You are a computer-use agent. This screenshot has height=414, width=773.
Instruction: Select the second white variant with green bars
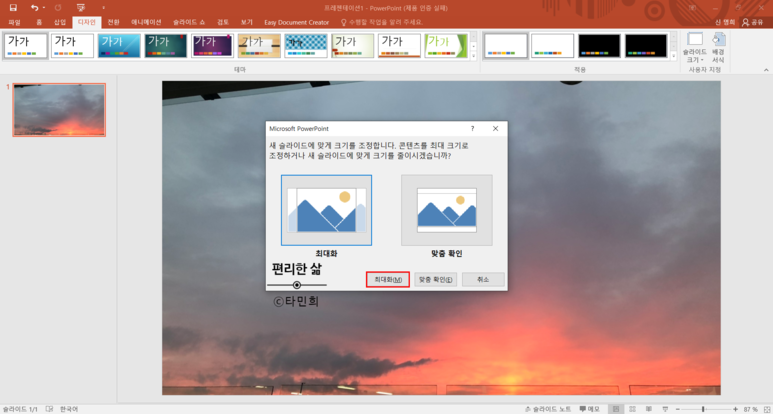553,46
